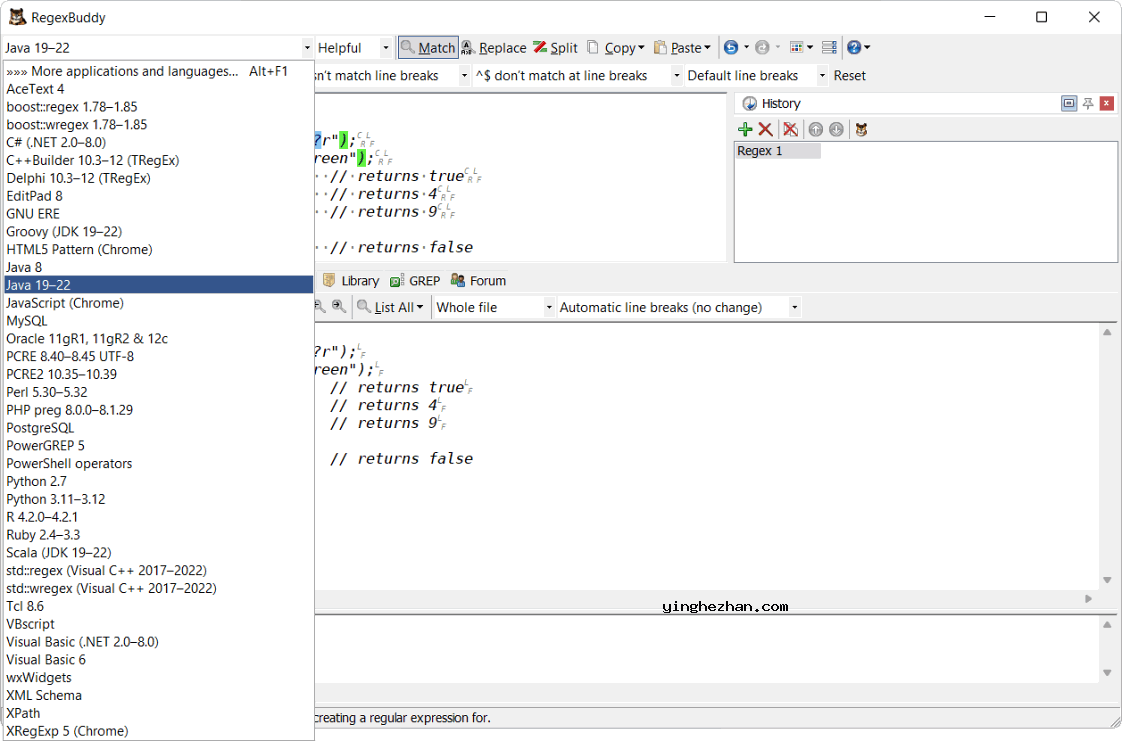Select 'PHP preg 8.0.0–8.1.29' option
Image resolution: width=1122 pixels, height=741 pixels.
pyautogui.click(x=159, y=410)
